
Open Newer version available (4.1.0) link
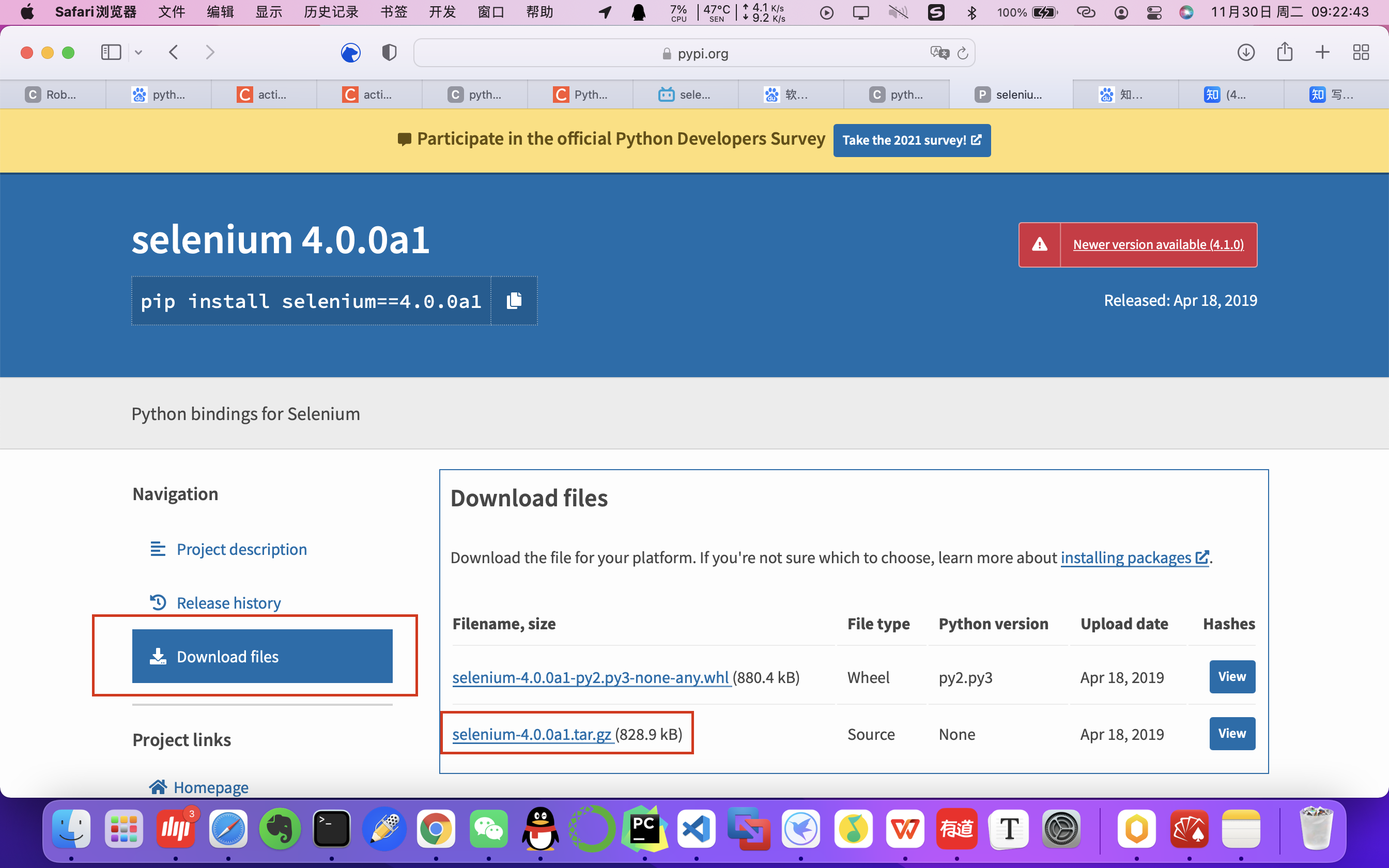pos(1157,244)
